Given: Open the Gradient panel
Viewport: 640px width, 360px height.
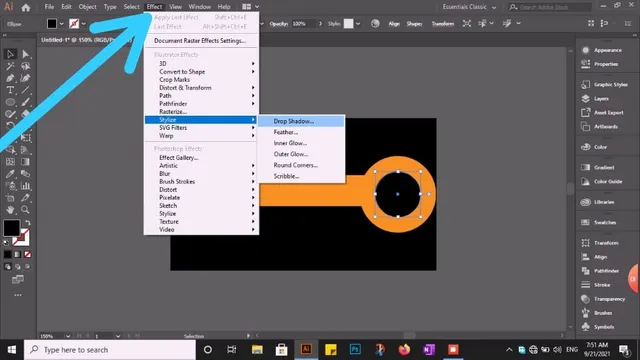Looking at the screenshot, I should (598, 167).
